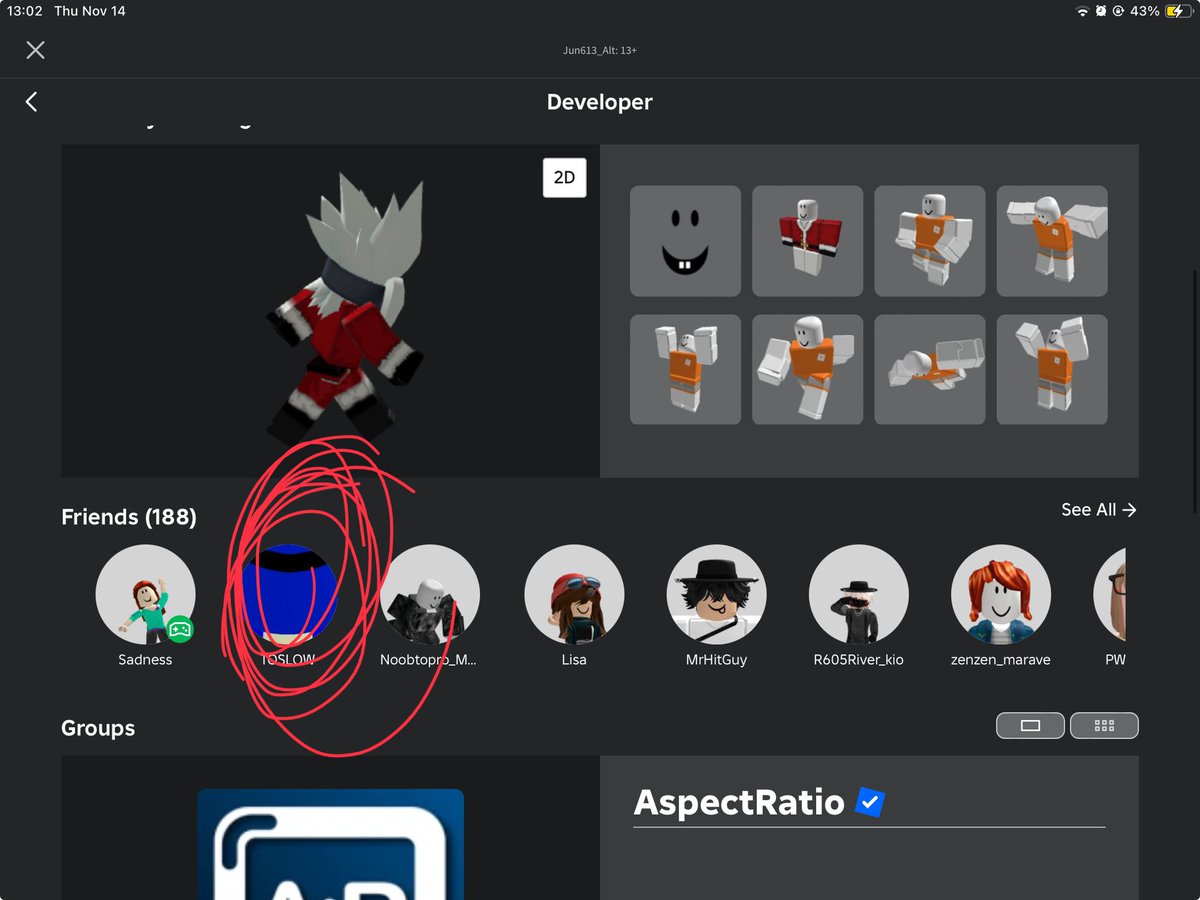Open R605River_kio friend avatar
Viewport: 1200px width, 900px height.
858,594
